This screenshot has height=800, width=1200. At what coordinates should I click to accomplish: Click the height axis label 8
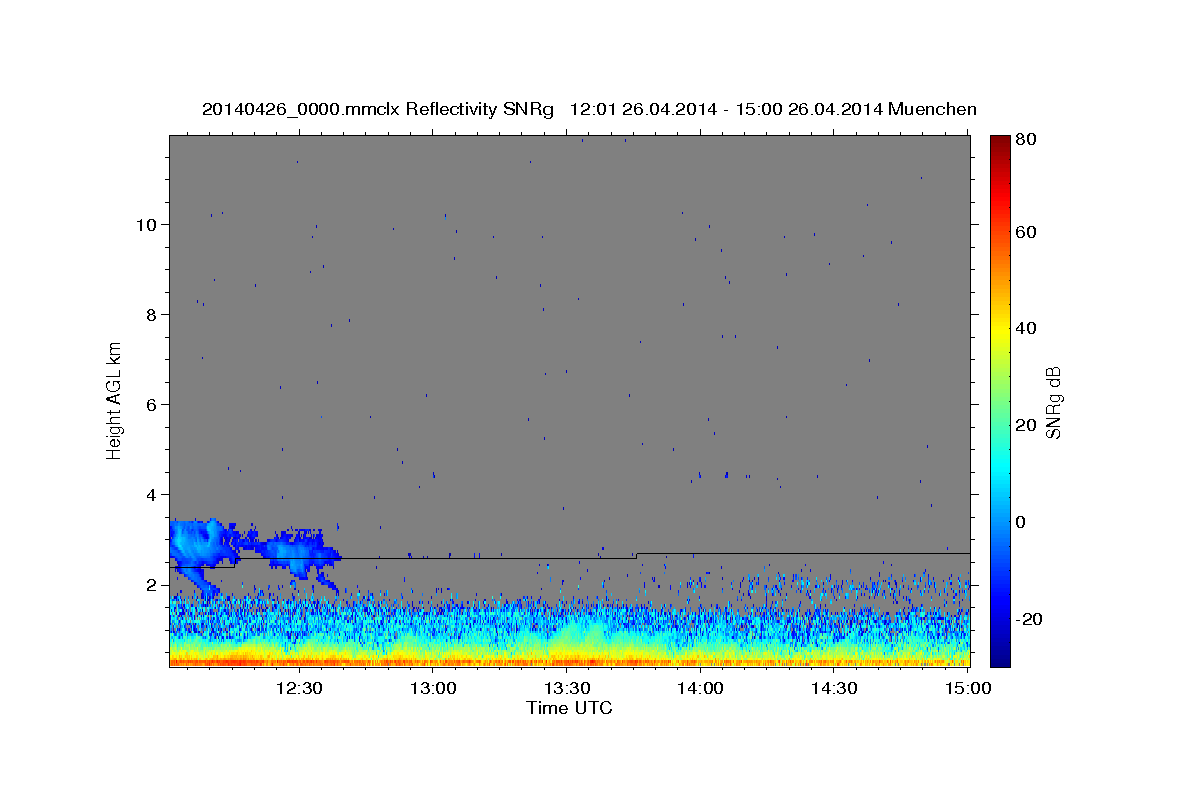[x=152, y=314]
